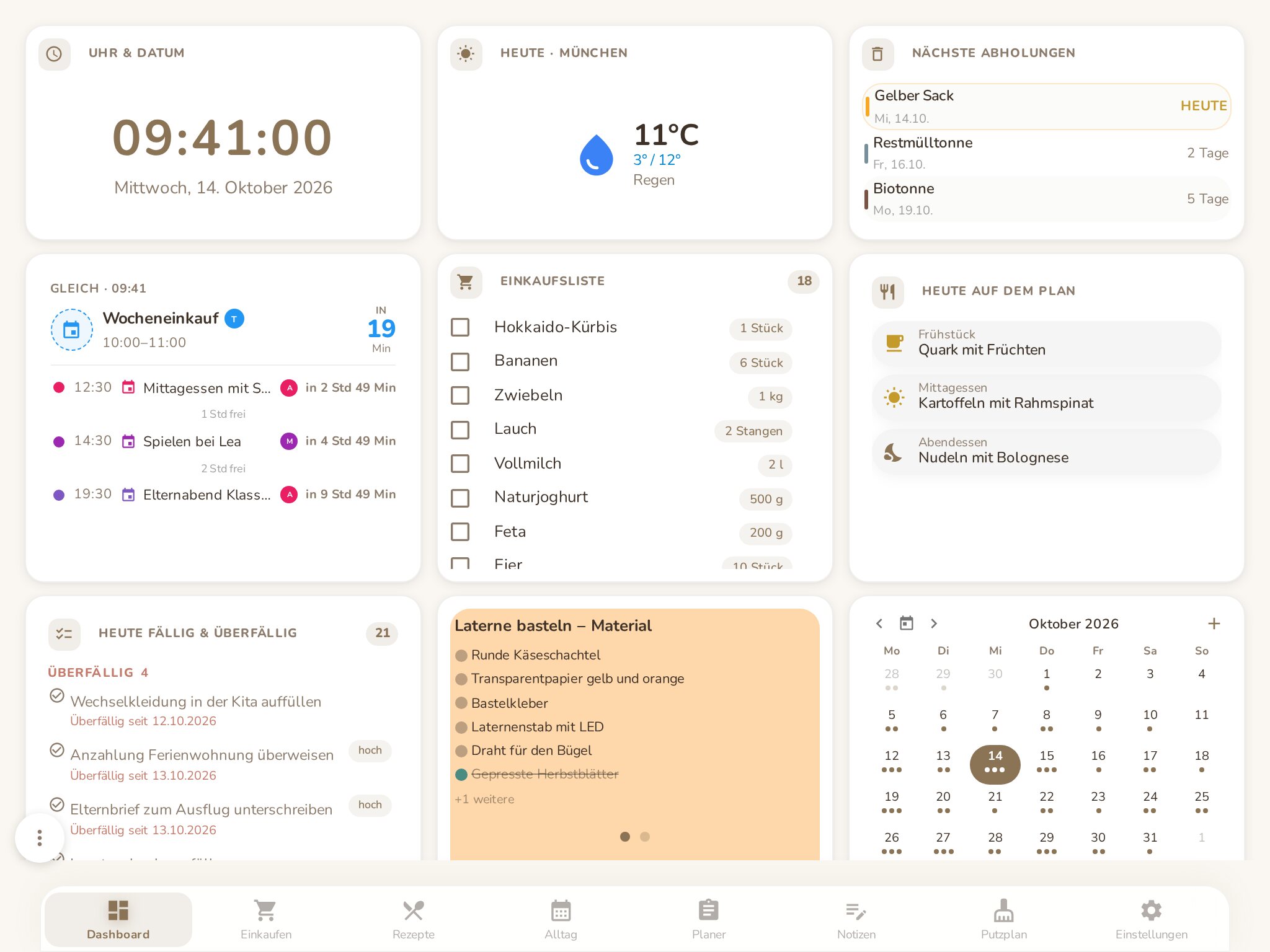The width and height of the screenshot is (1270, 952).
Task: Open Abendessen Nudeln mit Bolognese
Action: click(x=1047, y=451)
